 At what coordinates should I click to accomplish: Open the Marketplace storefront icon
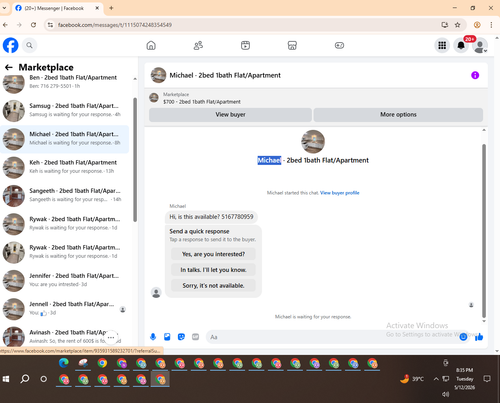[x=292, y=45]
